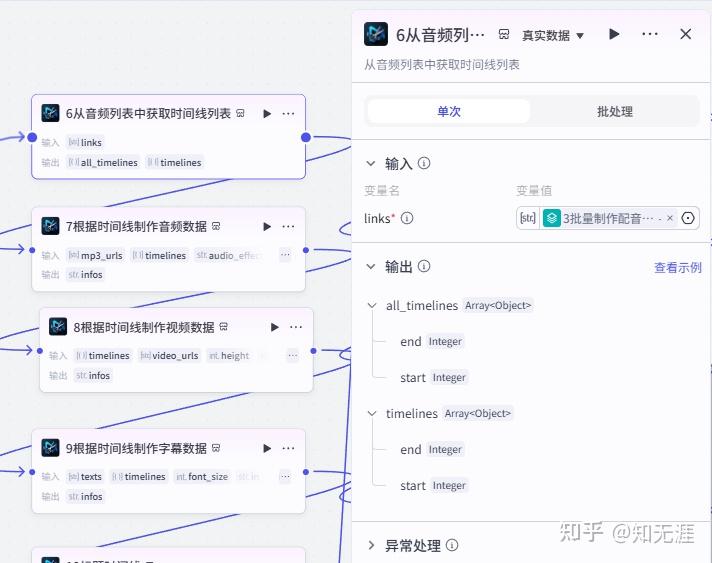Click plugin icon of node 9
This screenshot has width=712, height=563.
[x=50, y=448]
